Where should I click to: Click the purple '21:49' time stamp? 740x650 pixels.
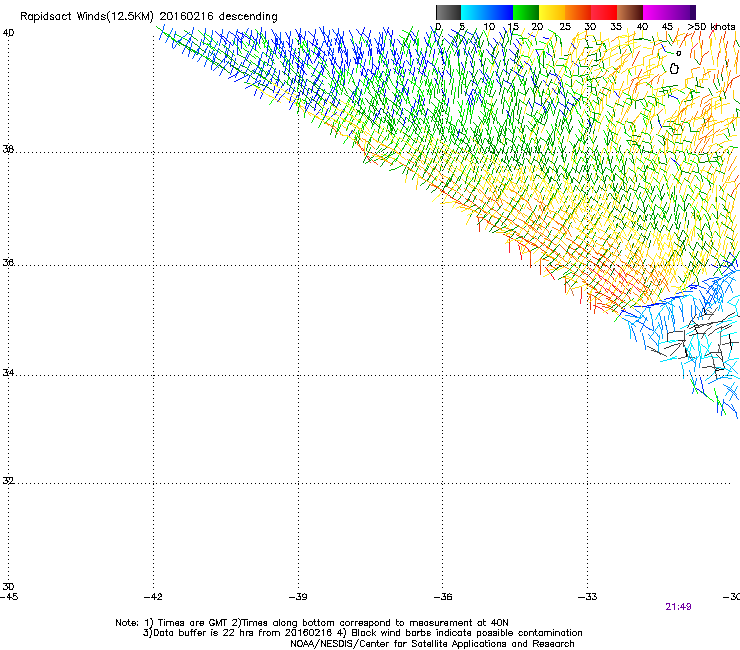[x=678, y=607]
